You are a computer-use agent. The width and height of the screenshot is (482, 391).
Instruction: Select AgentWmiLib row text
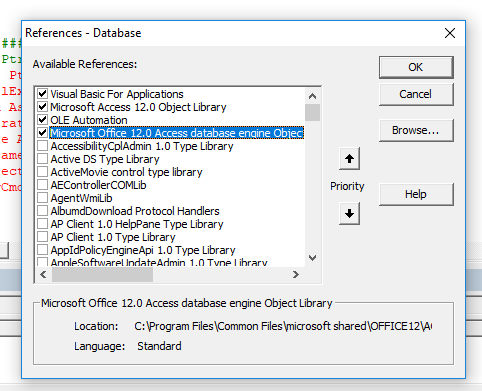(x=81, y=198)
